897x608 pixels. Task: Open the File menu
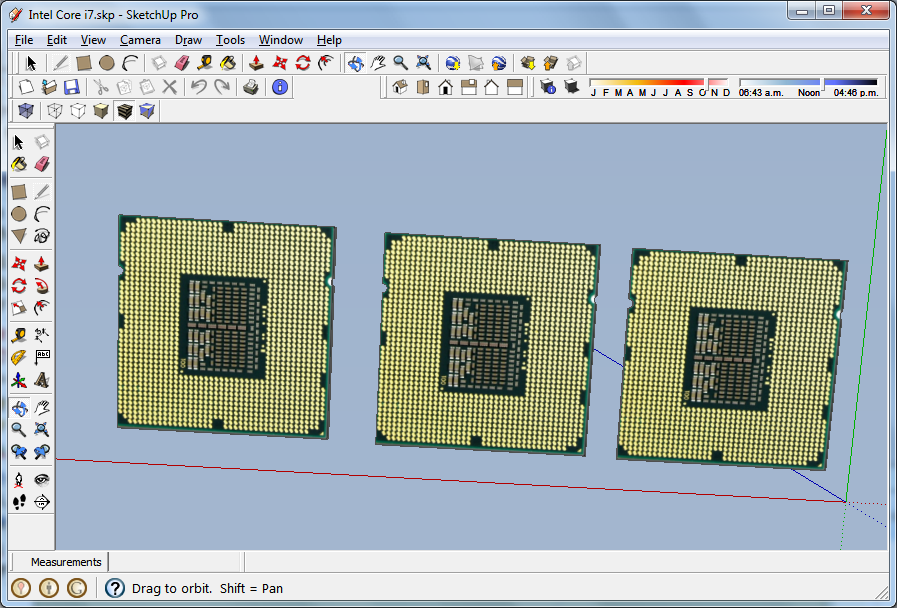tap(23, 40)
